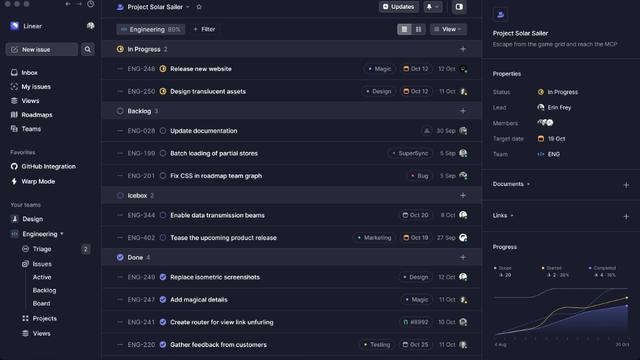Open Triage under Engineering
640x360 pixels.
pyautogui.click(x=42, y=249)
